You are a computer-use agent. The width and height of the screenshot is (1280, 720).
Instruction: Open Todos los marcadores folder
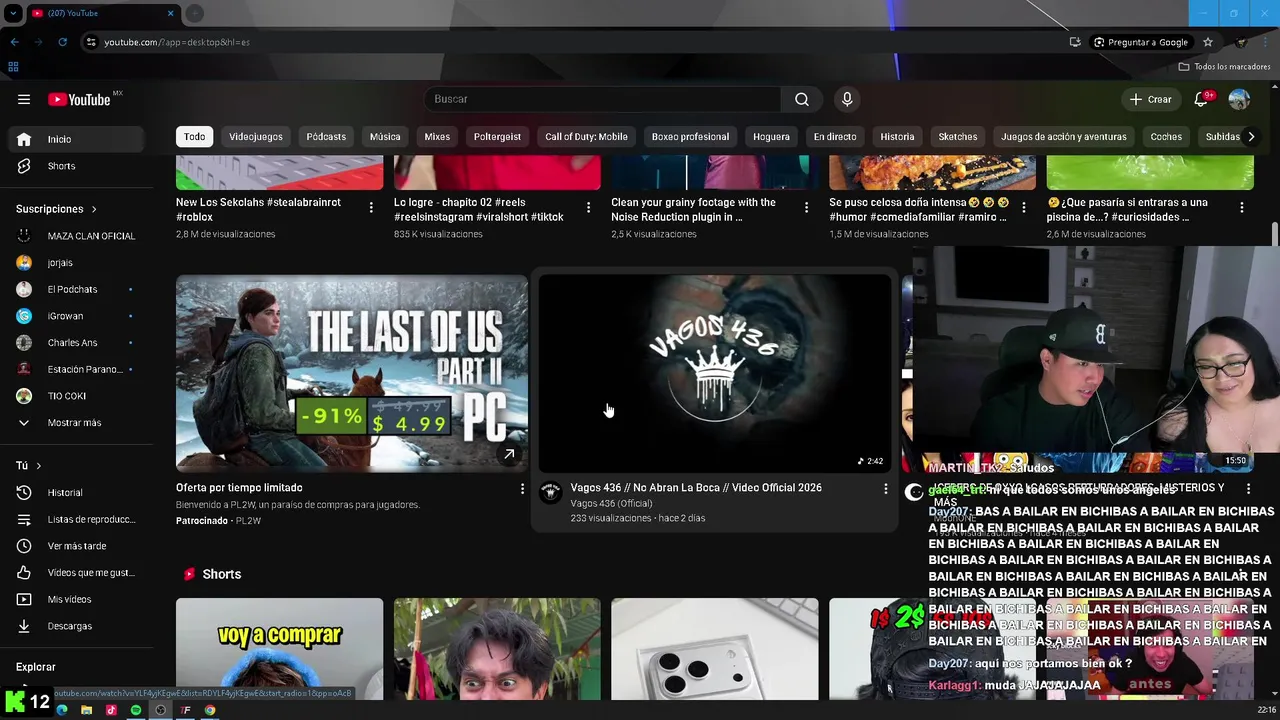1224,67
